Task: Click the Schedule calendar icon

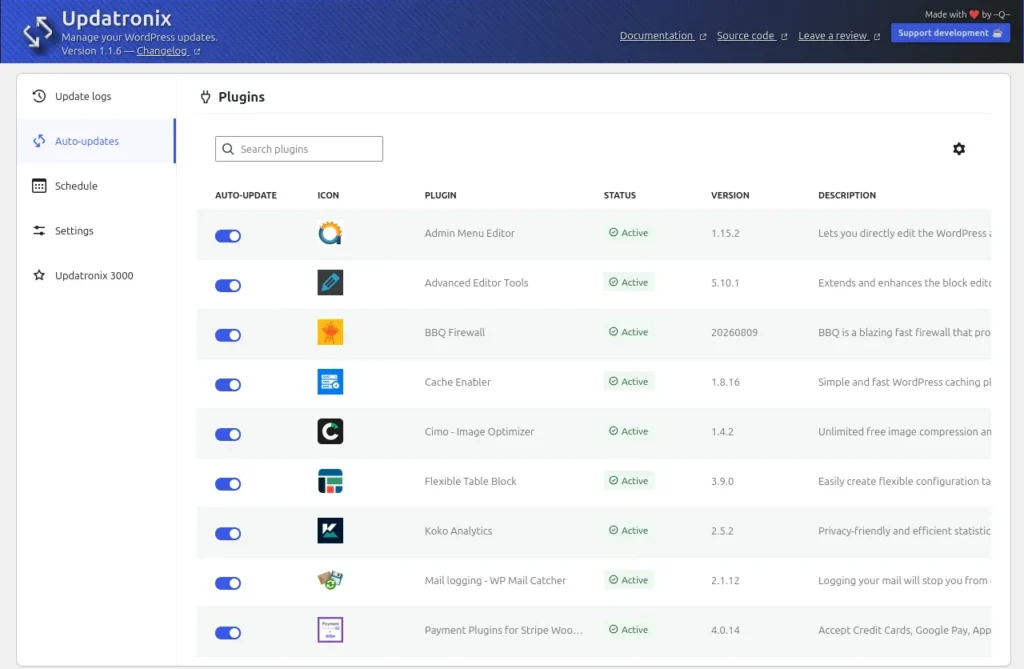Action: pos(39,186)
